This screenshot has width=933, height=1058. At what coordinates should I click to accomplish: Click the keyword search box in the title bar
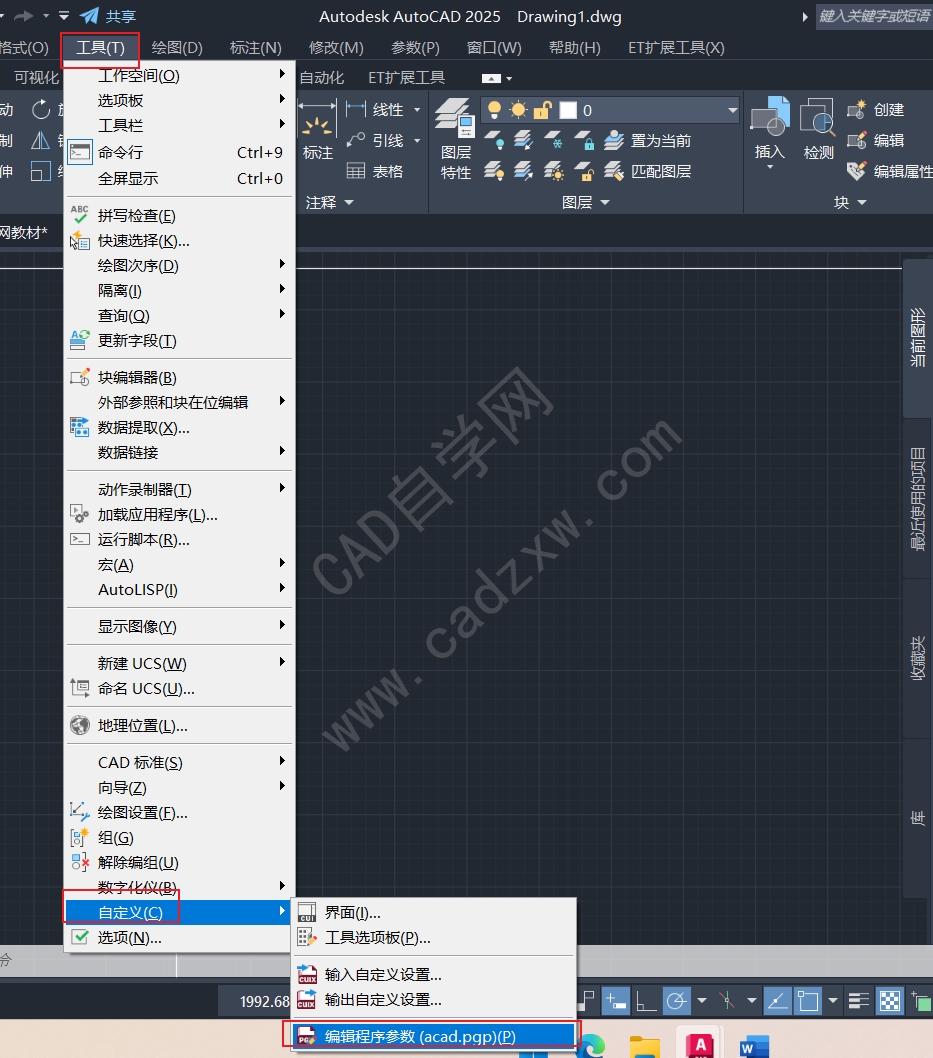[x=874, y=16]
